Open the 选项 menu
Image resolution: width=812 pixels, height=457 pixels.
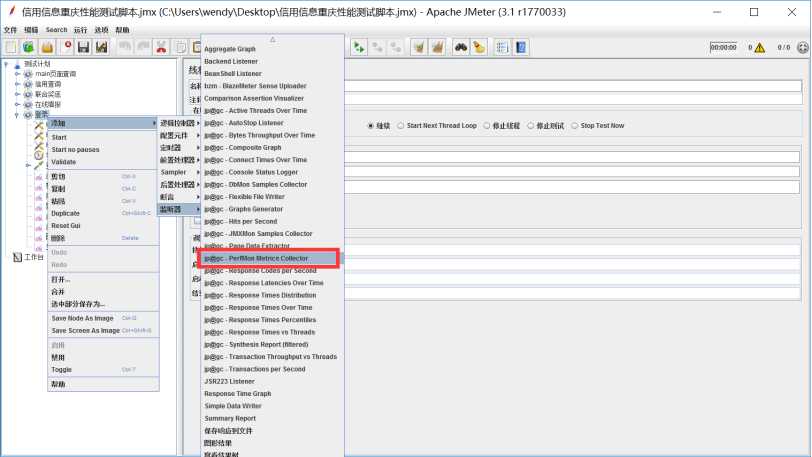click(102, 30)
